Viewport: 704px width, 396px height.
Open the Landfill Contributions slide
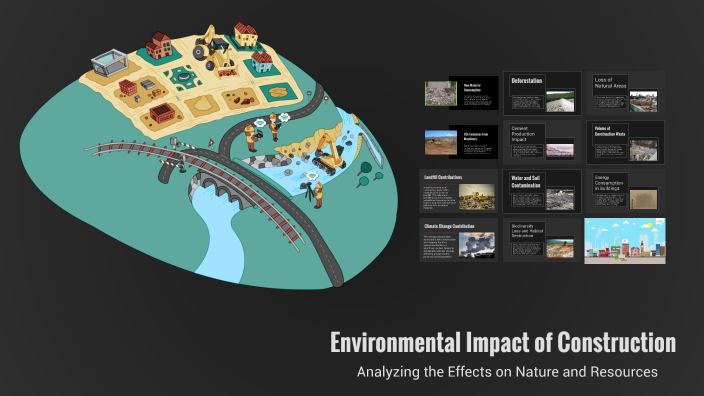pyautogui.click(x=458, y=191)
